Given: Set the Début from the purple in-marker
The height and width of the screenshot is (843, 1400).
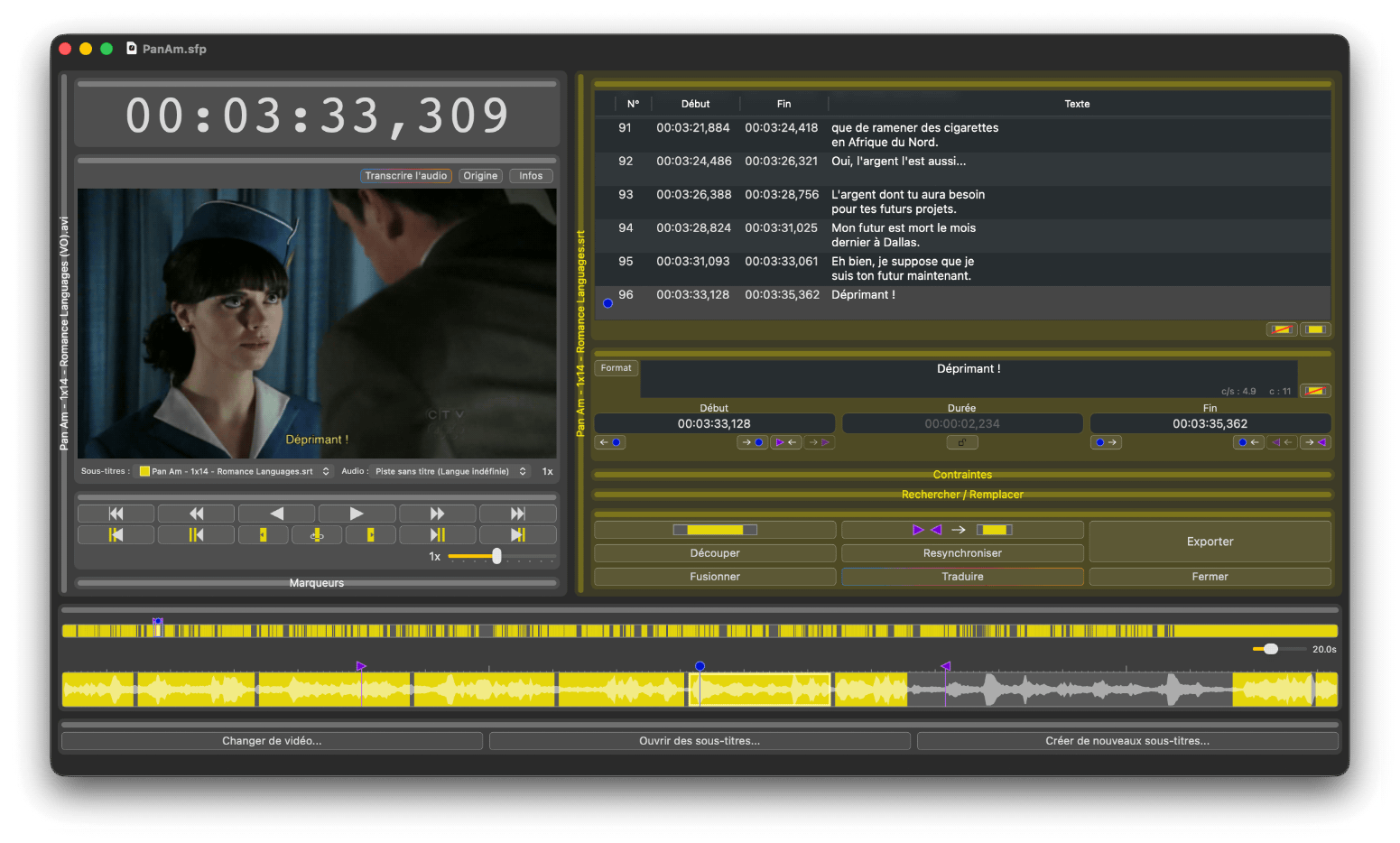Looking at the screenshot, I should tap(785, 442).
